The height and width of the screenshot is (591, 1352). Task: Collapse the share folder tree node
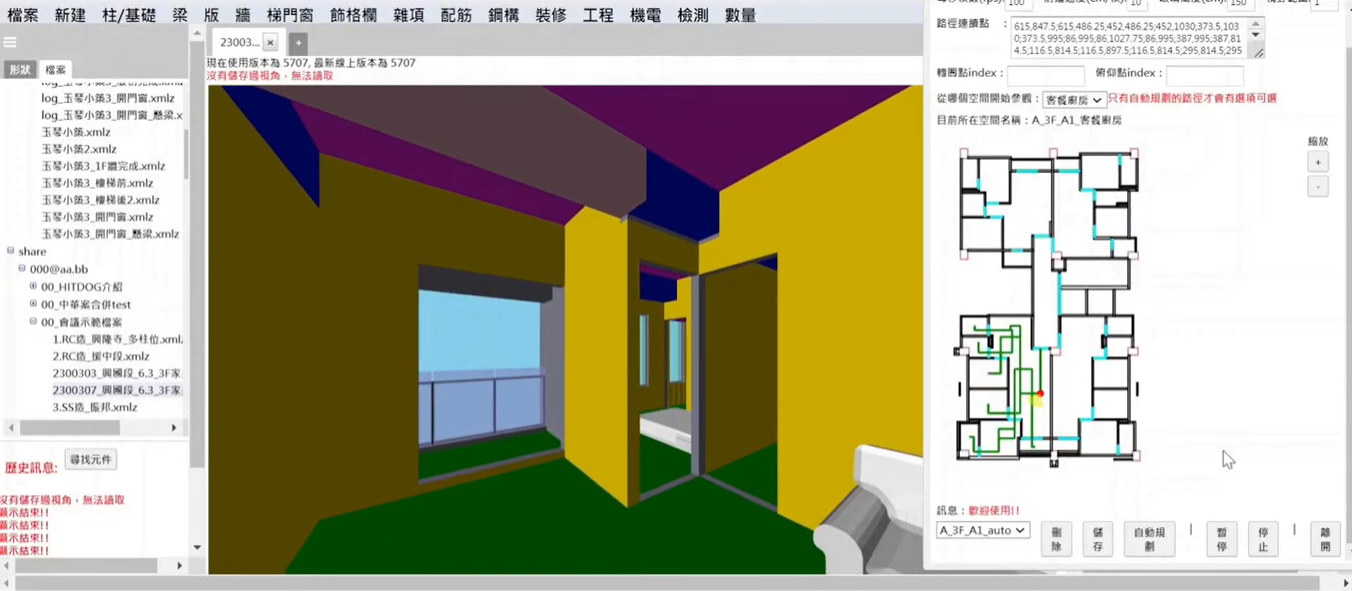point(11,252)
